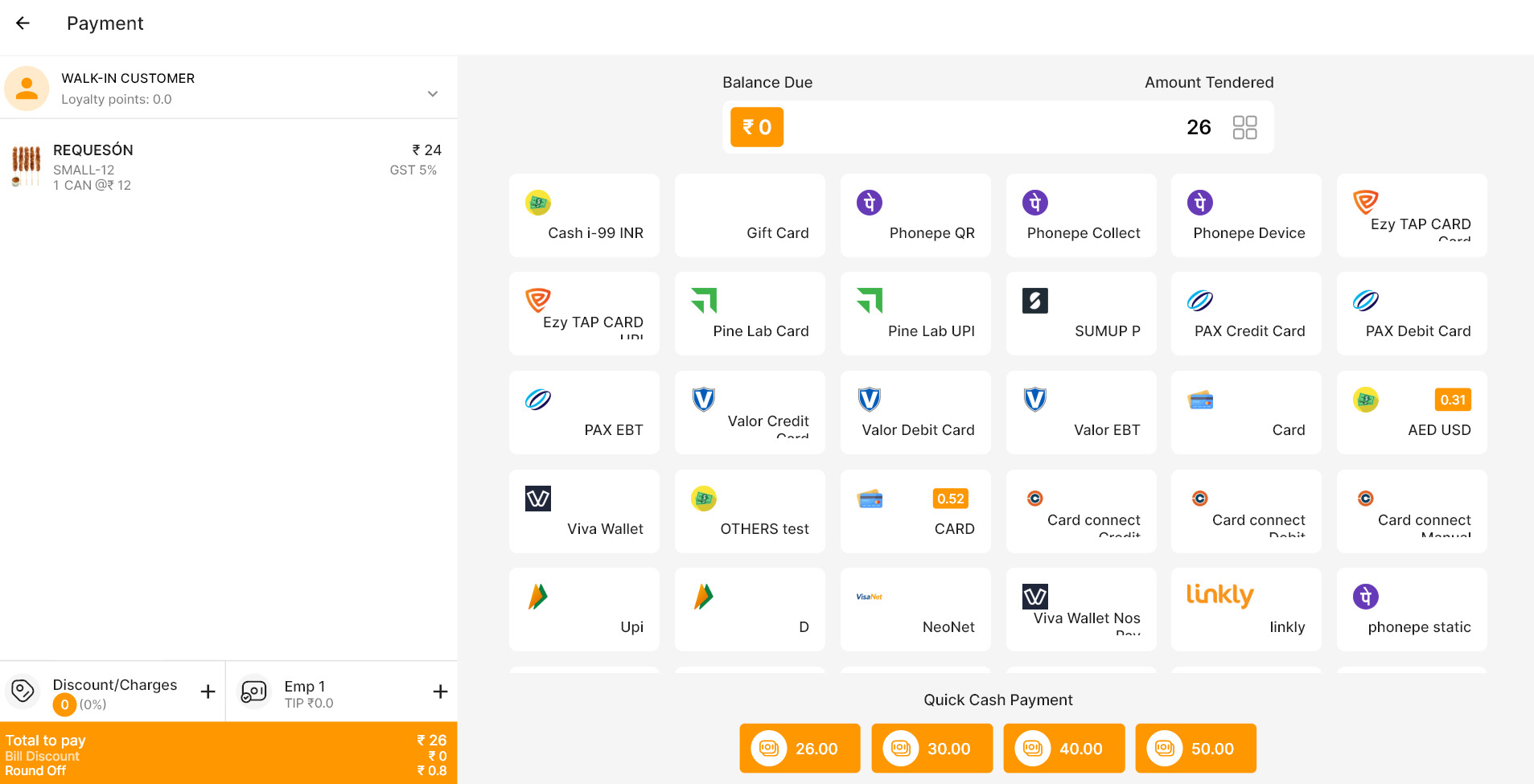Open the numeric keypad grid icon
Screen dimensions: 1534x784
coord(1244,127)
